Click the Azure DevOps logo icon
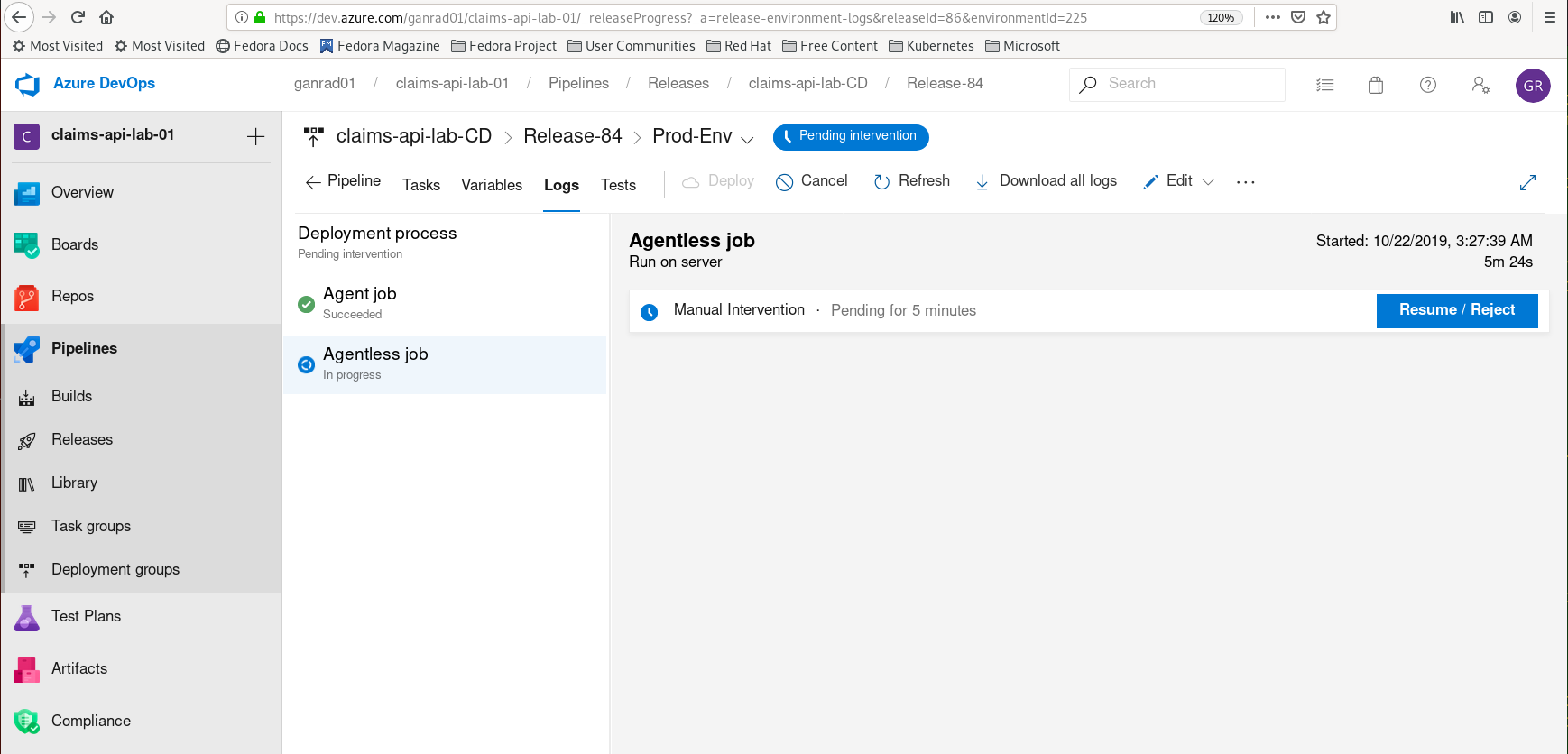The height and width of the screenshot is (754, 1568). click(x=28, y=84)
